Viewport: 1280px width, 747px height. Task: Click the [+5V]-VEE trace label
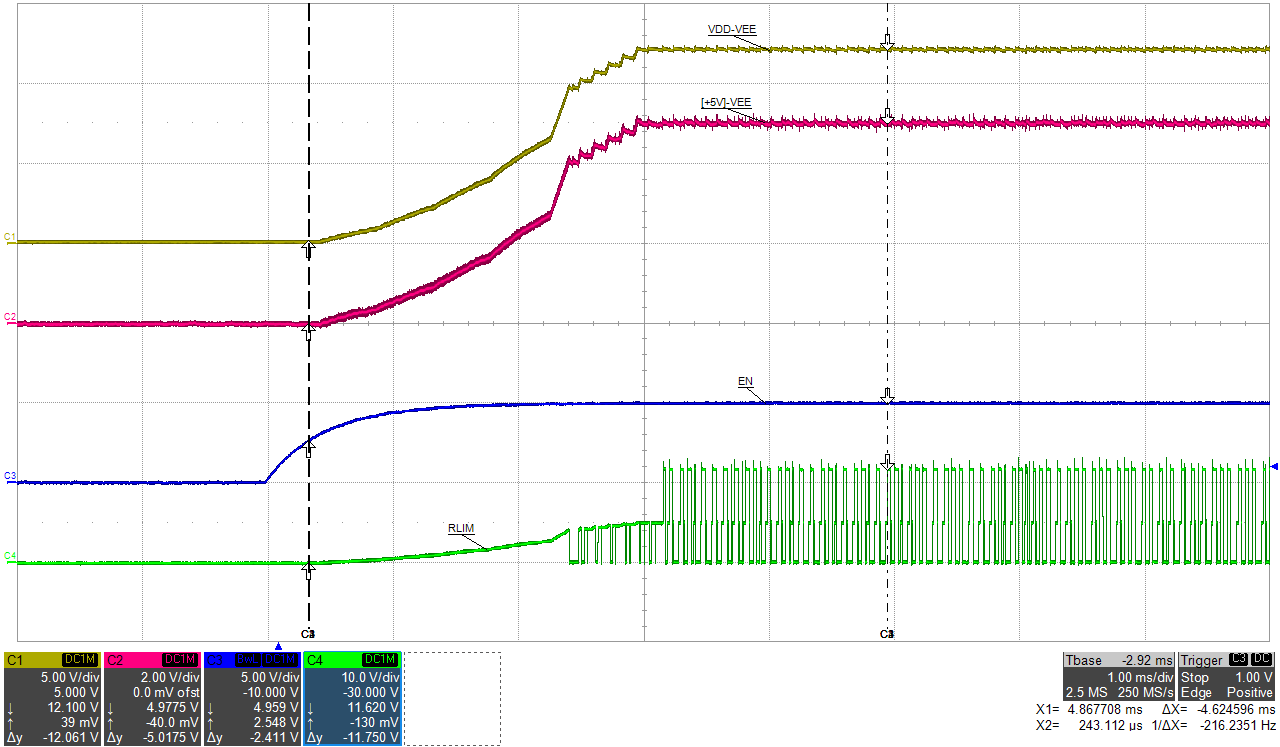click(726, 102)
